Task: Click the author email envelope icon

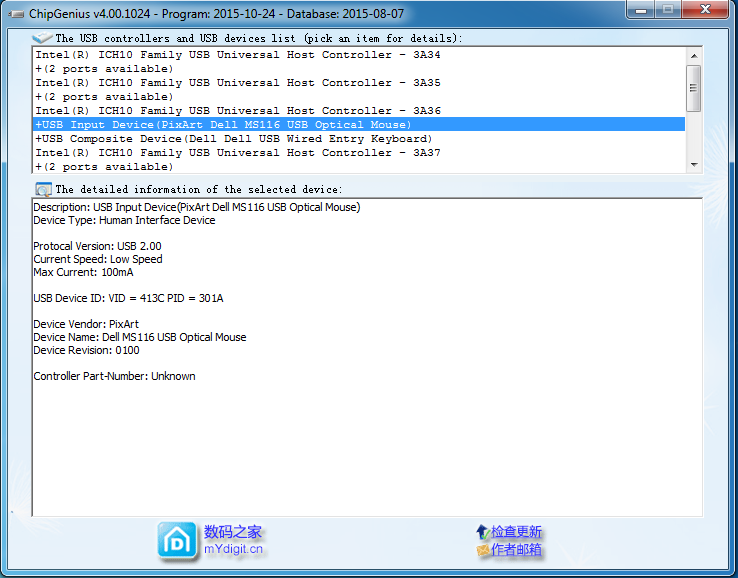Action: coord(482,549)
